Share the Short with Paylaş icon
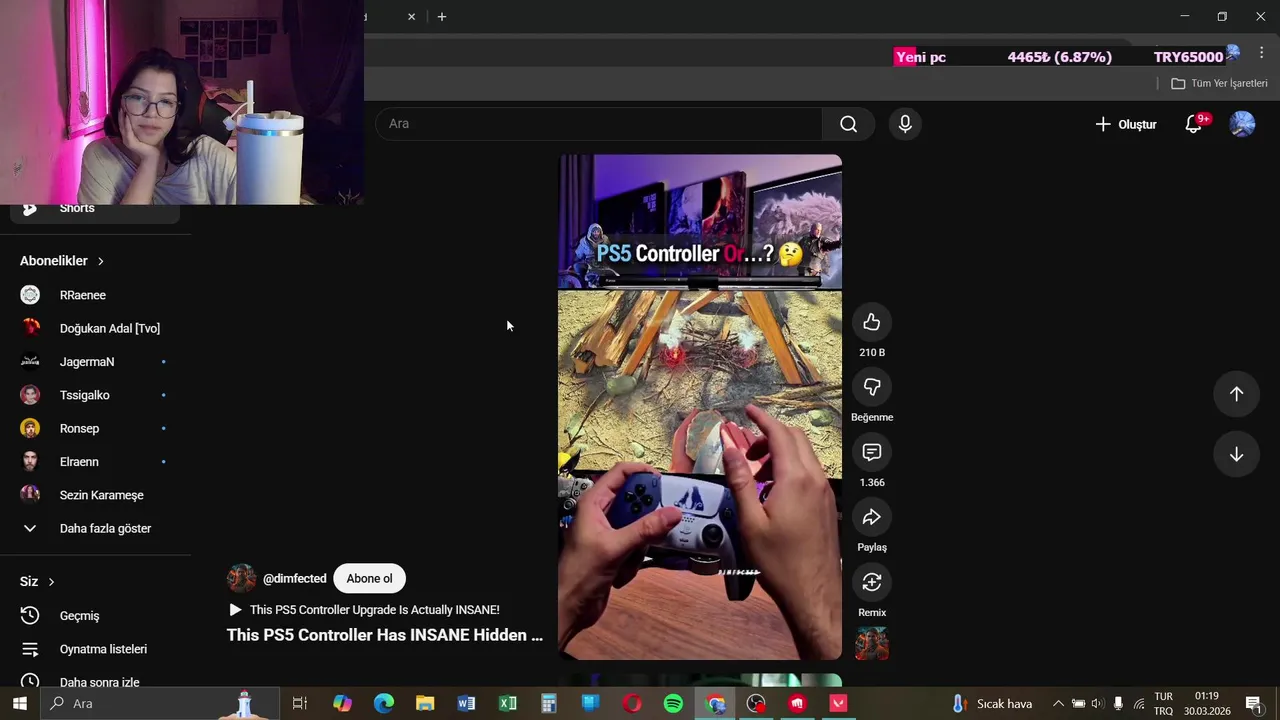The width and height of the screenshot is (1280, 720). (x=872, y=517)
